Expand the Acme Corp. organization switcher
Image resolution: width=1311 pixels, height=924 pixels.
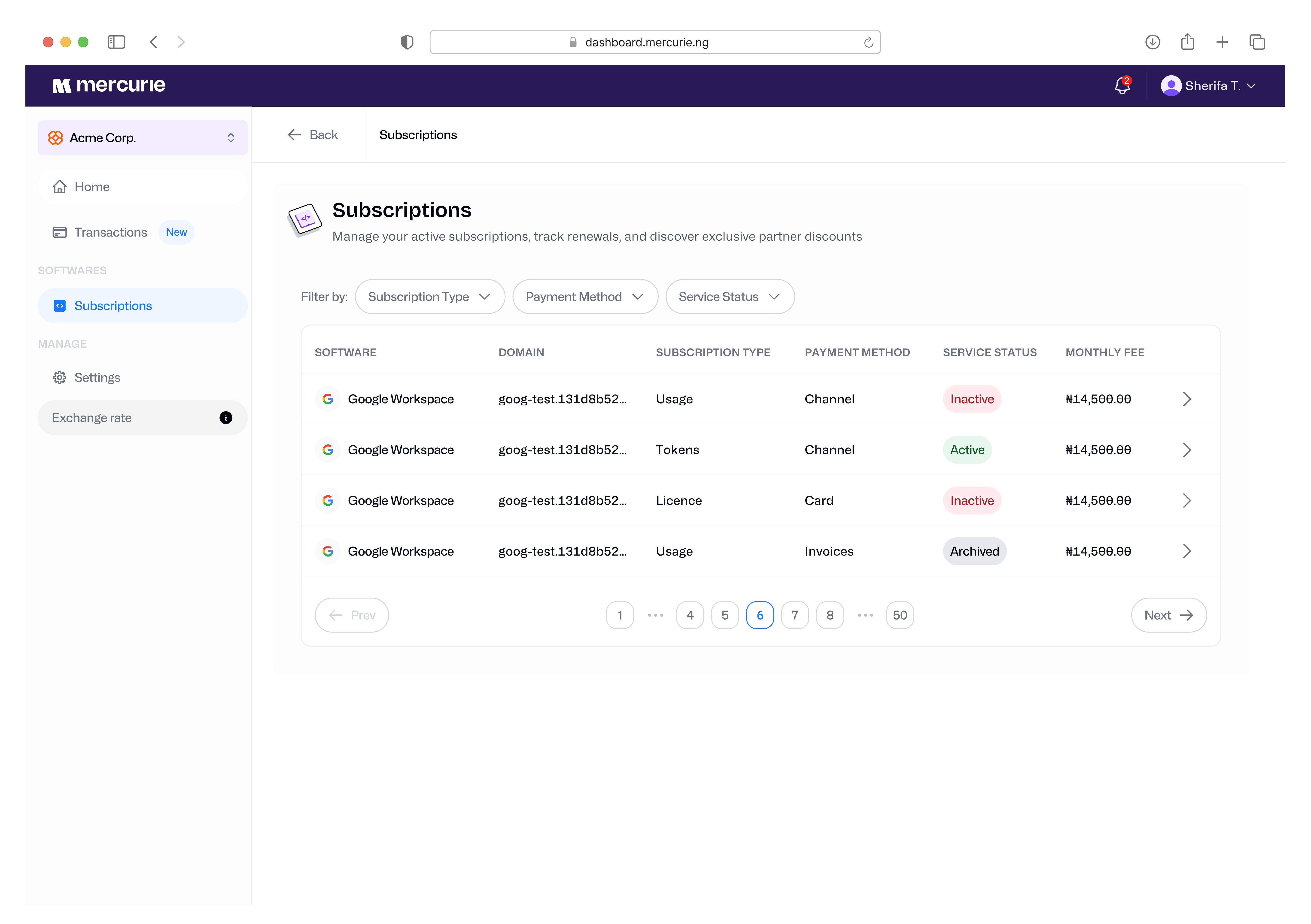pos(231,138)
